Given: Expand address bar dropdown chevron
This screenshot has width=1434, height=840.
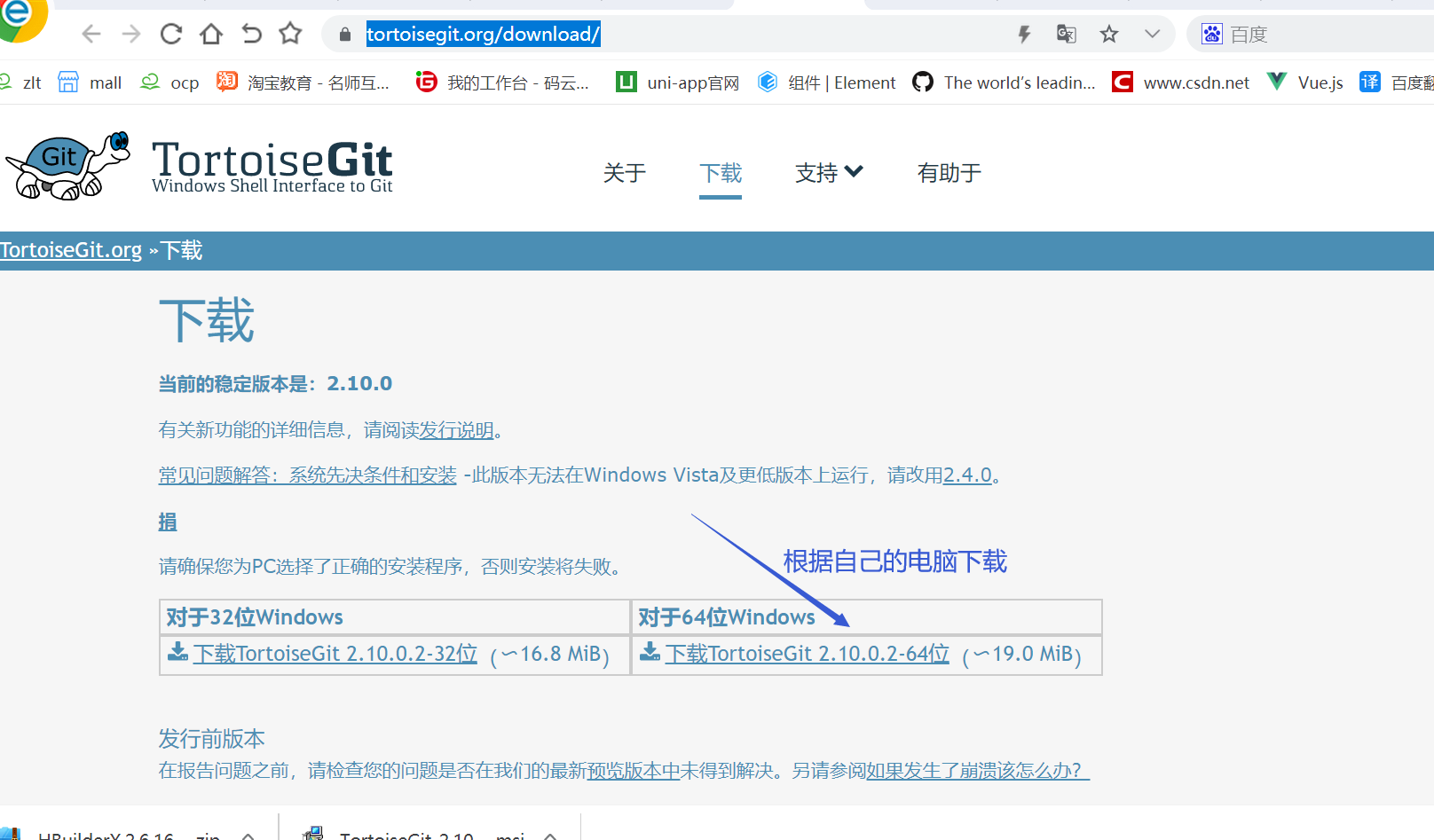Looking at the screenshot, I should (1152, 35).
